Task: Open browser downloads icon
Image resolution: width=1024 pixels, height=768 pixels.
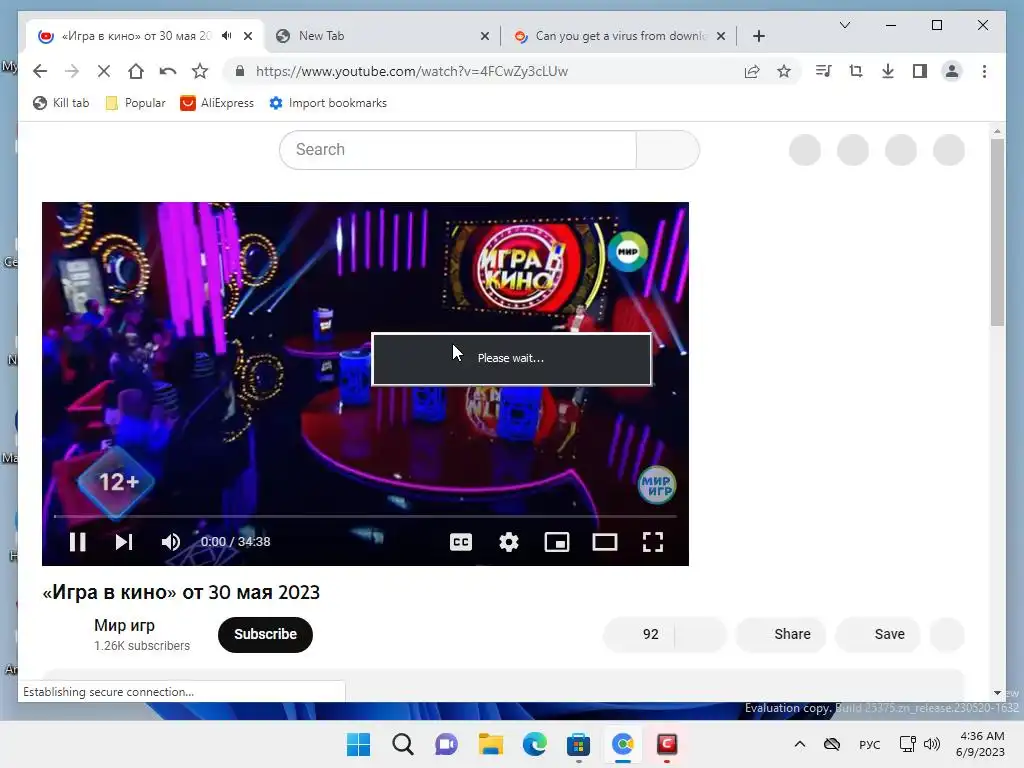Action: click(x=888, y=71)
